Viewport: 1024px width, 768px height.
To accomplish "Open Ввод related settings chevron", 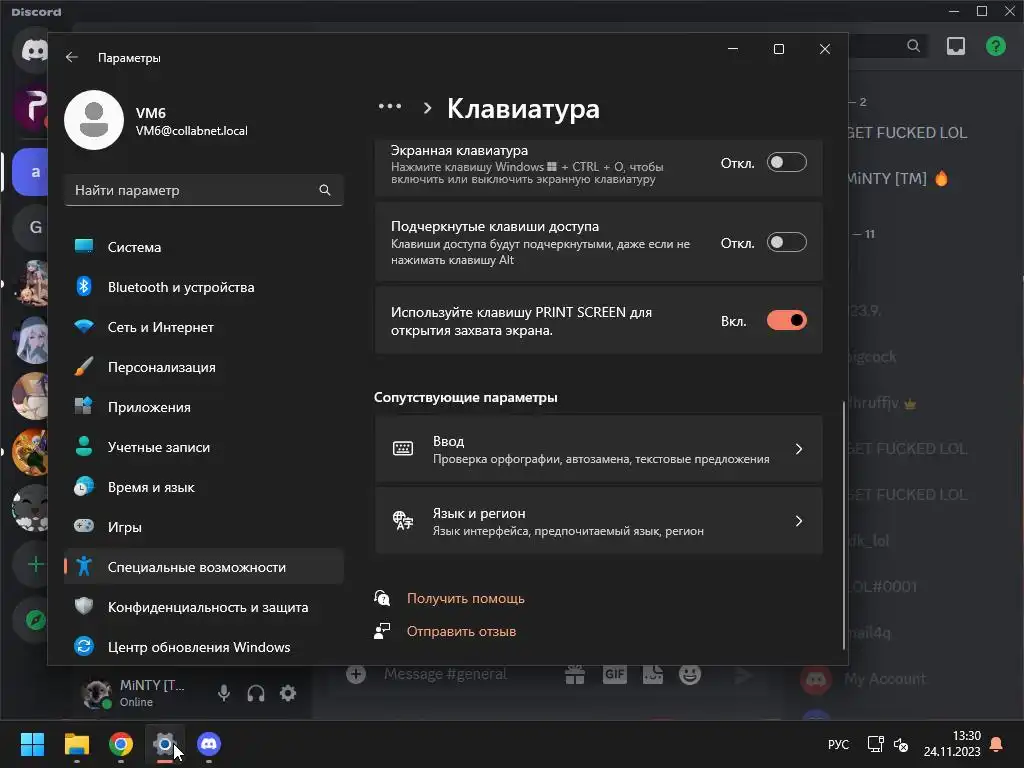I will pyautogui.click(x=799, y=449).
